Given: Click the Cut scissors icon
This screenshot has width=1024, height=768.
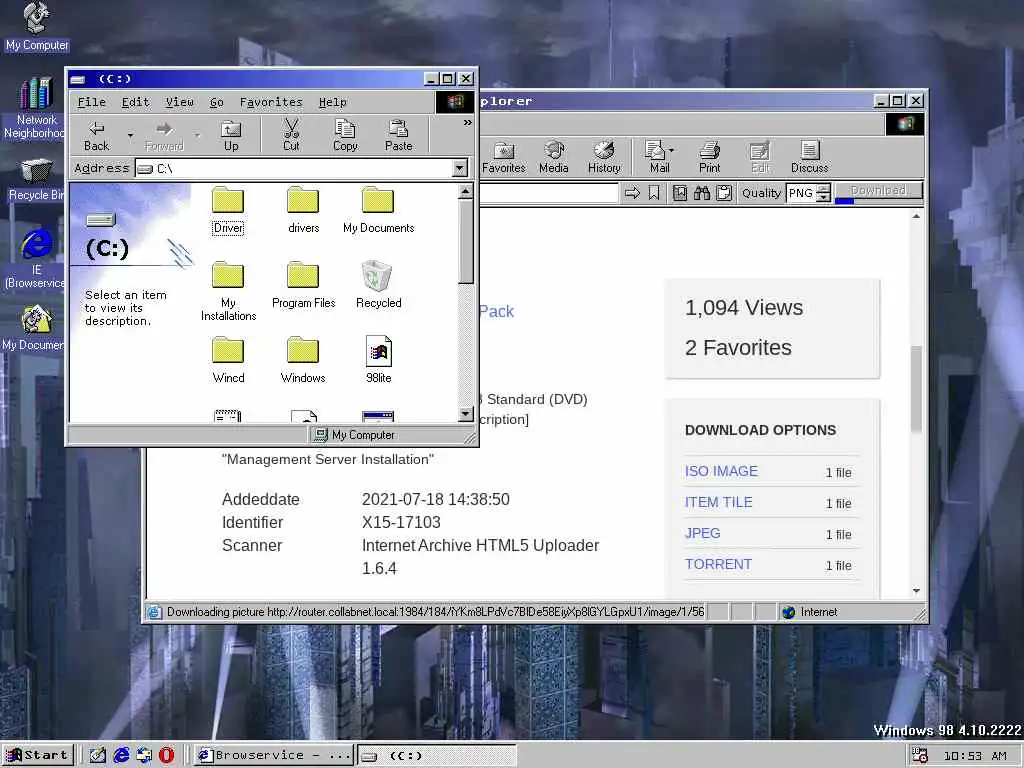Looking at the screenshot, I should (x=291, y=136).
